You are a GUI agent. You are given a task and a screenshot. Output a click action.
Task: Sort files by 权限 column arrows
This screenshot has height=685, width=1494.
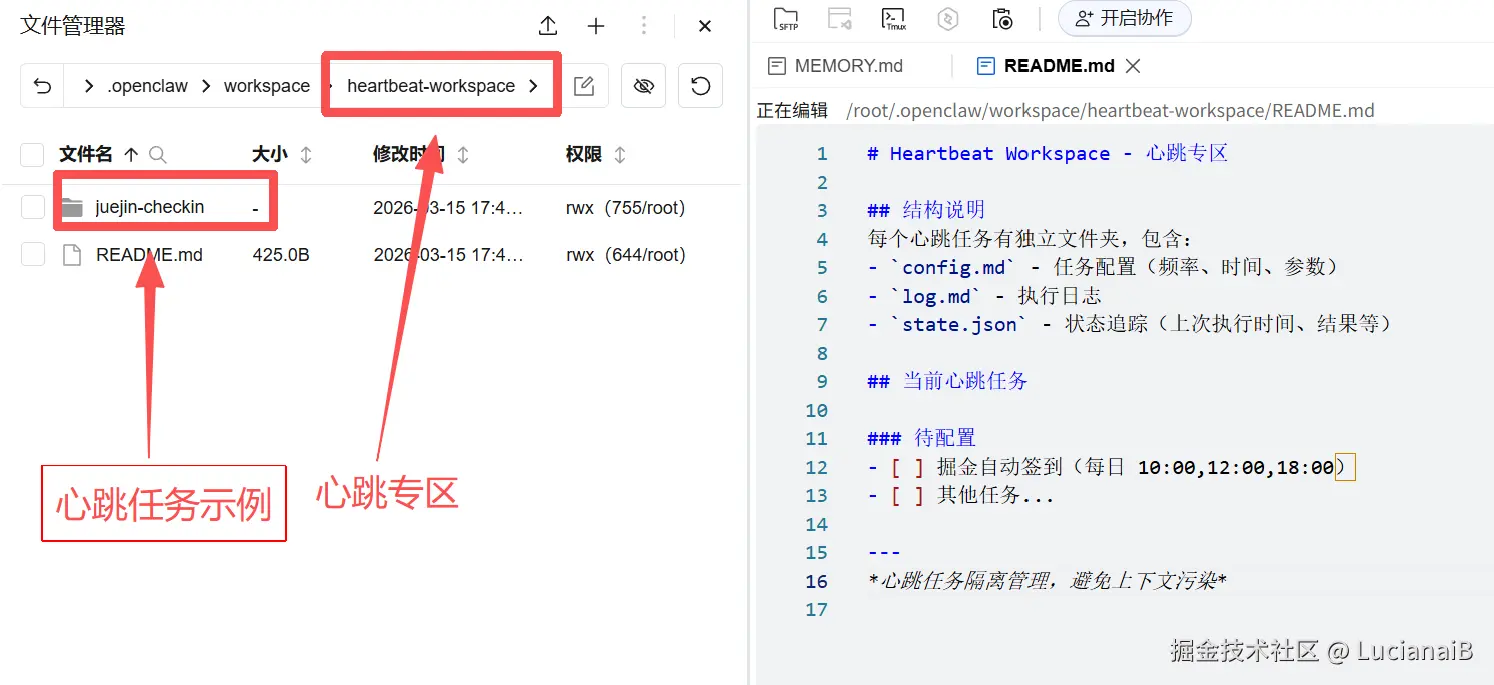[x=620, y=154]
